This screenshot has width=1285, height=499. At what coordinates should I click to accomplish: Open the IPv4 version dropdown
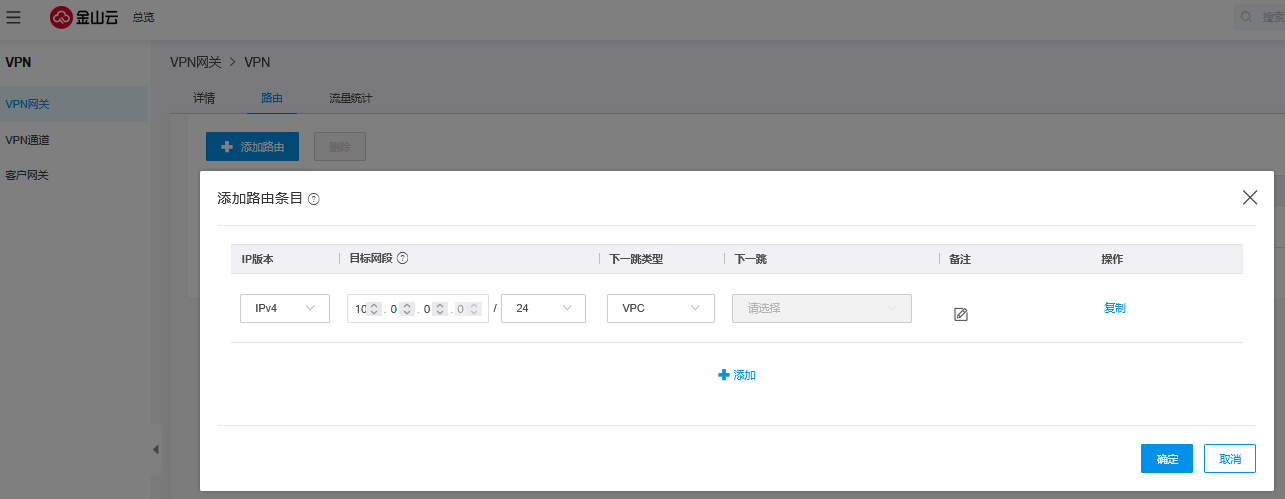point(285,308)
